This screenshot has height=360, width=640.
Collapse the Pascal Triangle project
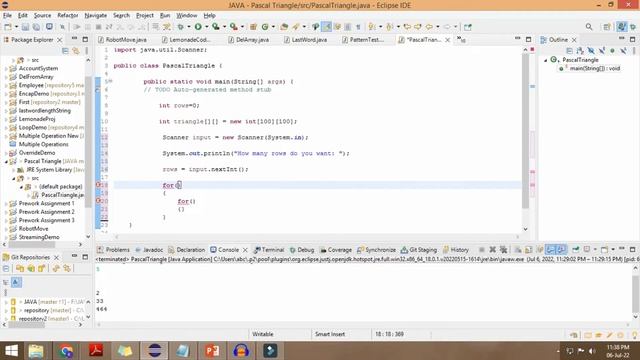(x=6, y=162)
